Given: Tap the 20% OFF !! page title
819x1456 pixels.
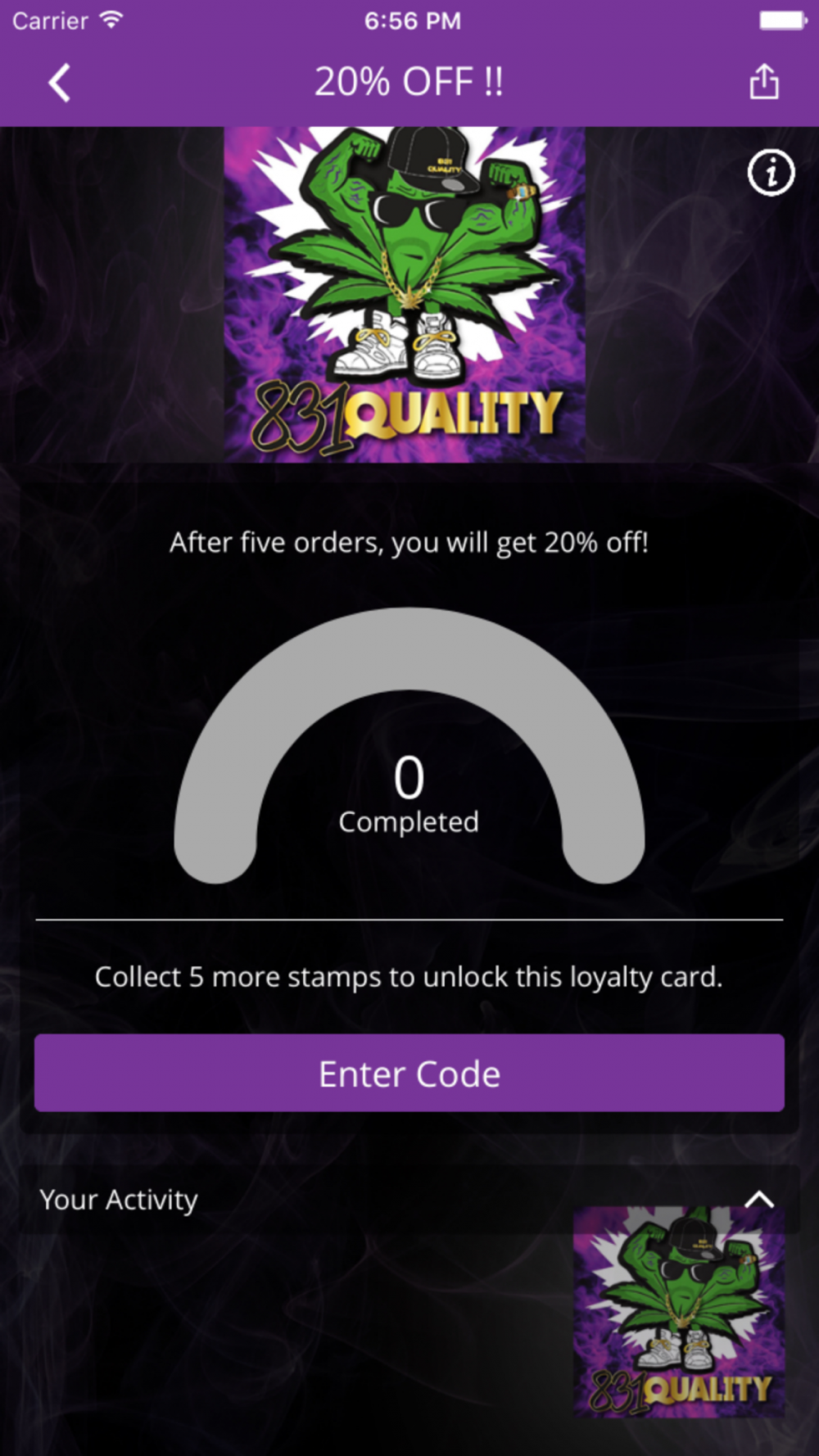Looking at the screenshot, I should tap(409, 82).
